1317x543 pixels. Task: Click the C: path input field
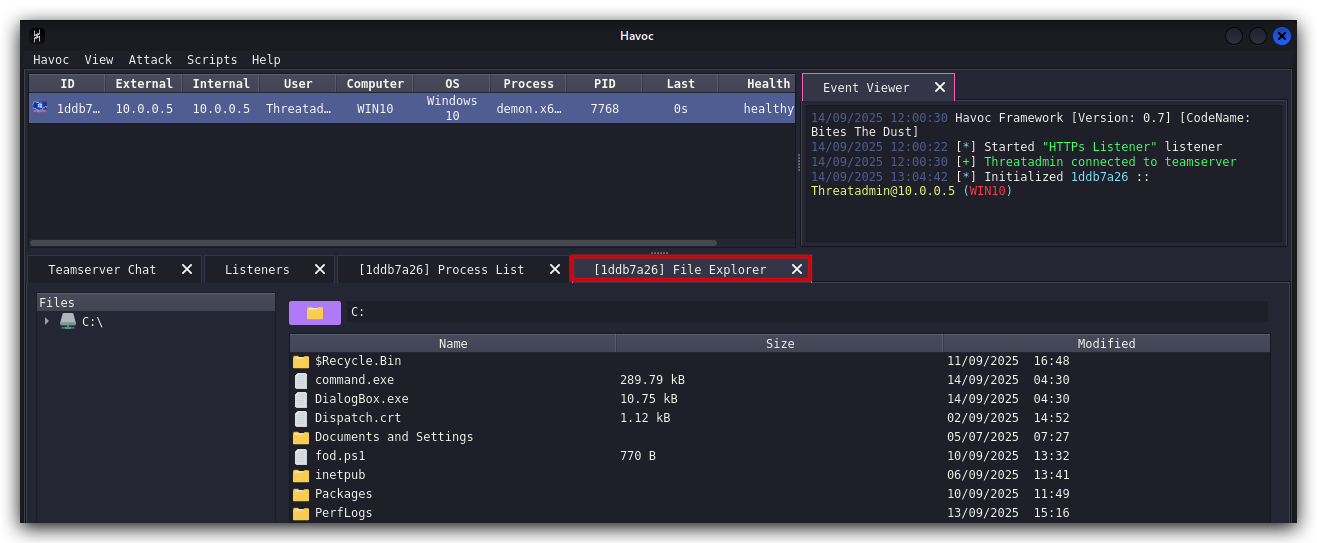tap(807, 312)
